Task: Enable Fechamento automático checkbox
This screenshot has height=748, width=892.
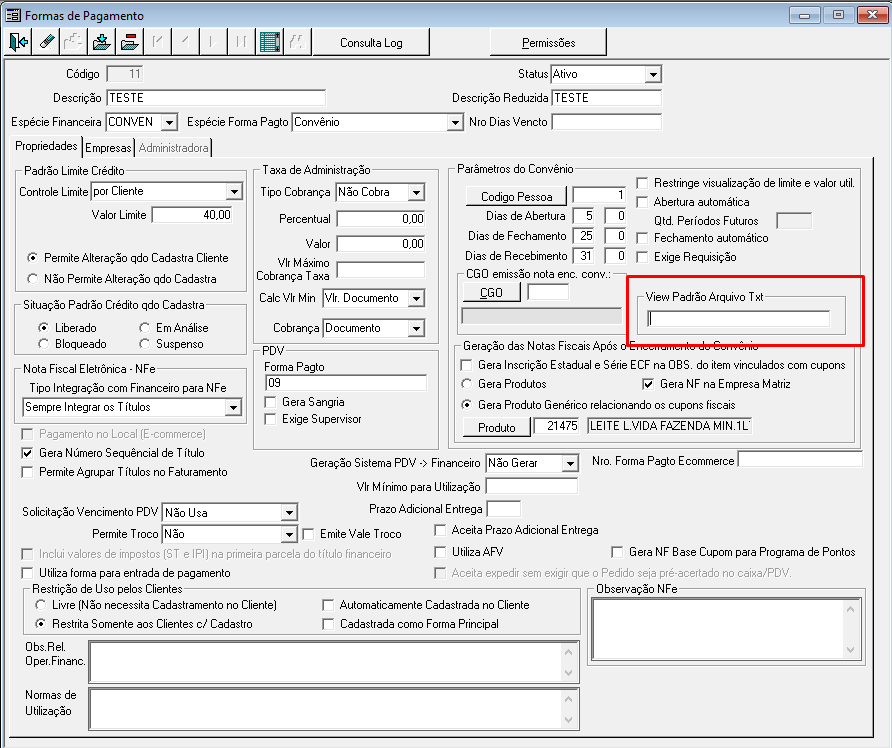Action: click(x=642, y=238)
